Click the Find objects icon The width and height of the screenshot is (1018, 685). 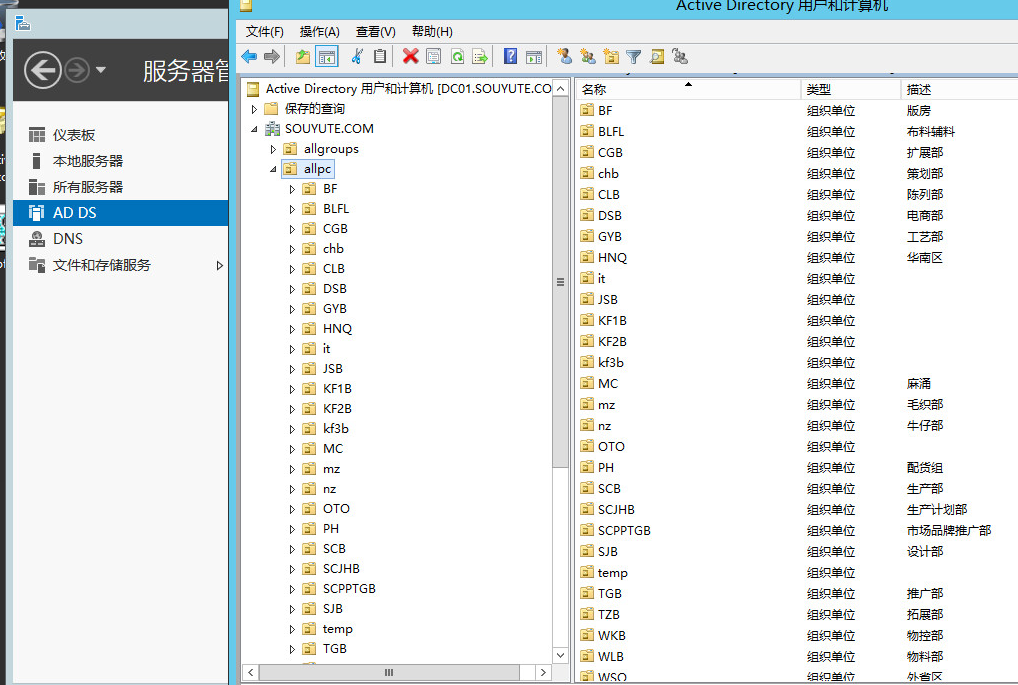click(656, 56)
